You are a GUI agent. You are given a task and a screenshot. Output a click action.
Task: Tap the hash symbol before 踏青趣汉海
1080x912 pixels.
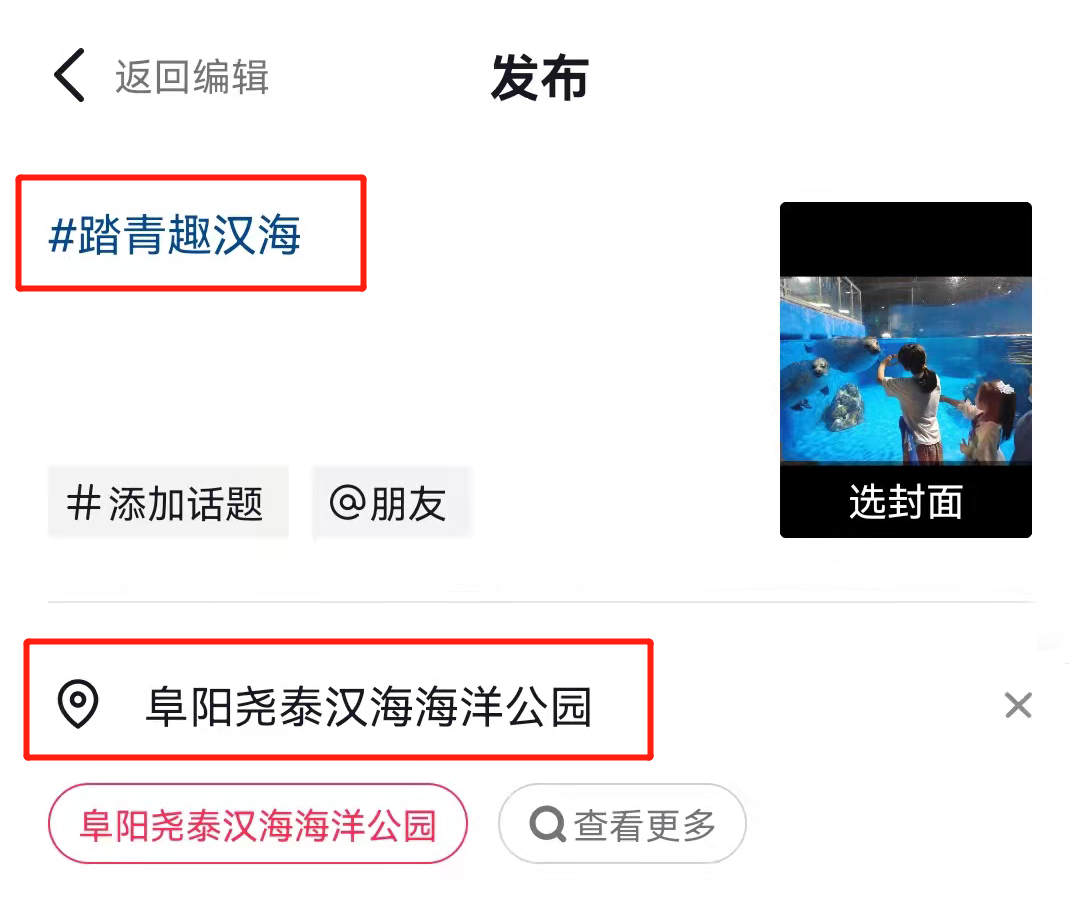62,235
